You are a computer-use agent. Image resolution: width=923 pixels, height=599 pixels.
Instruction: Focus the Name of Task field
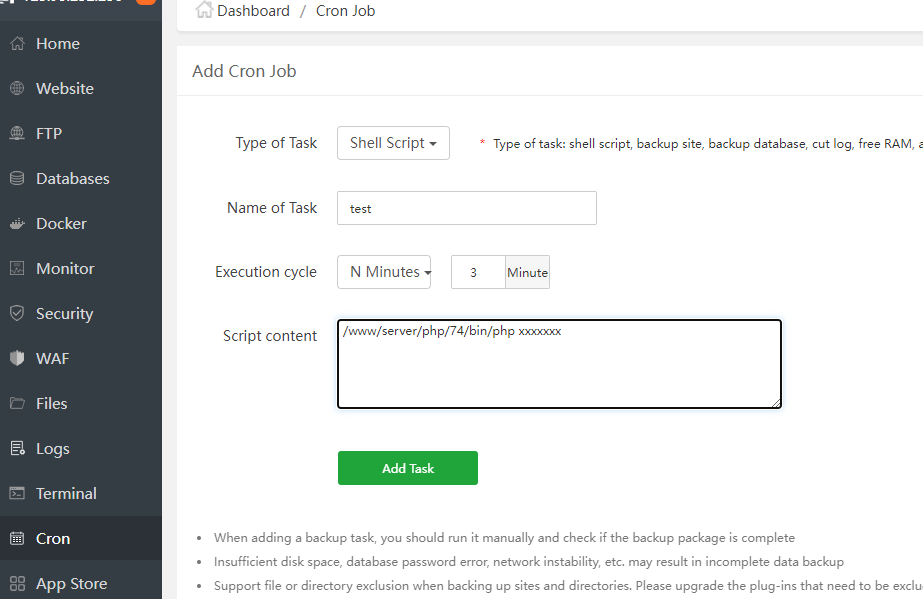466,208
